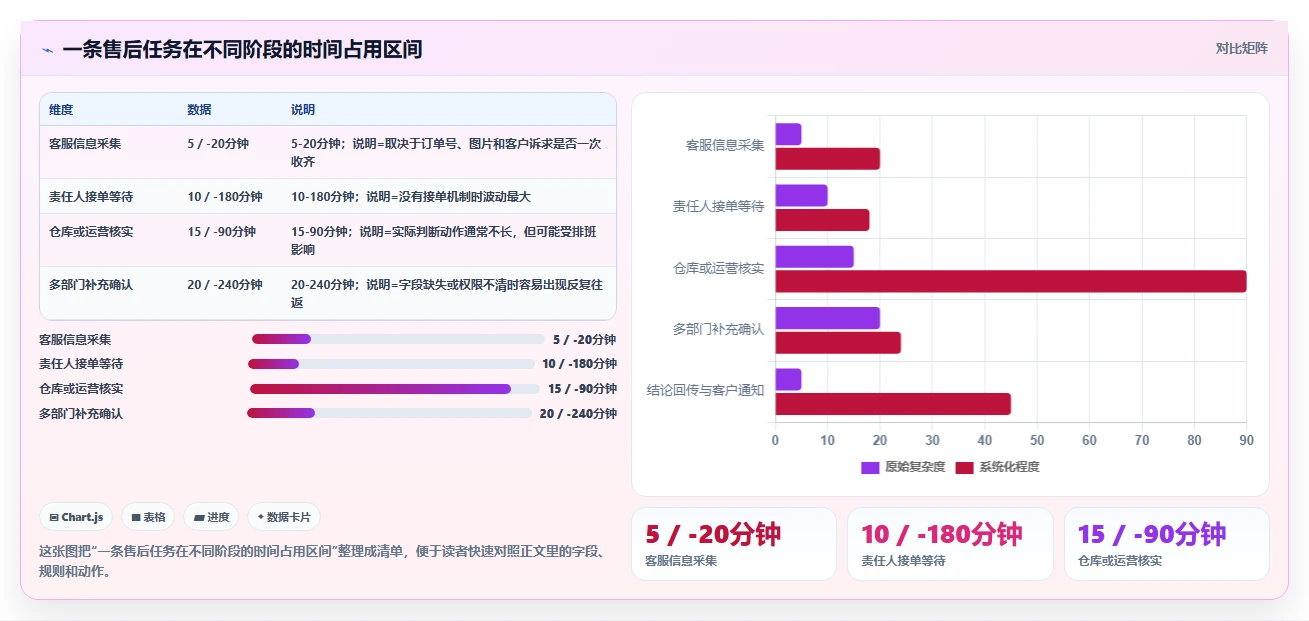Click the purple bar for 责任人接单等待
This screenshot has width=1309, height=621.
click(801, 195)
